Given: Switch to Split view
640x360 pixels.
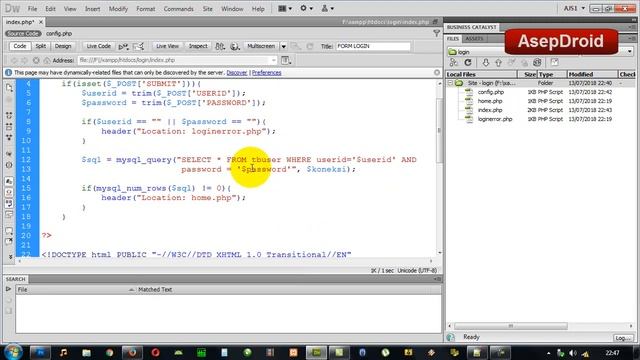Looking at the screenshot, I should tap(40, 46).
